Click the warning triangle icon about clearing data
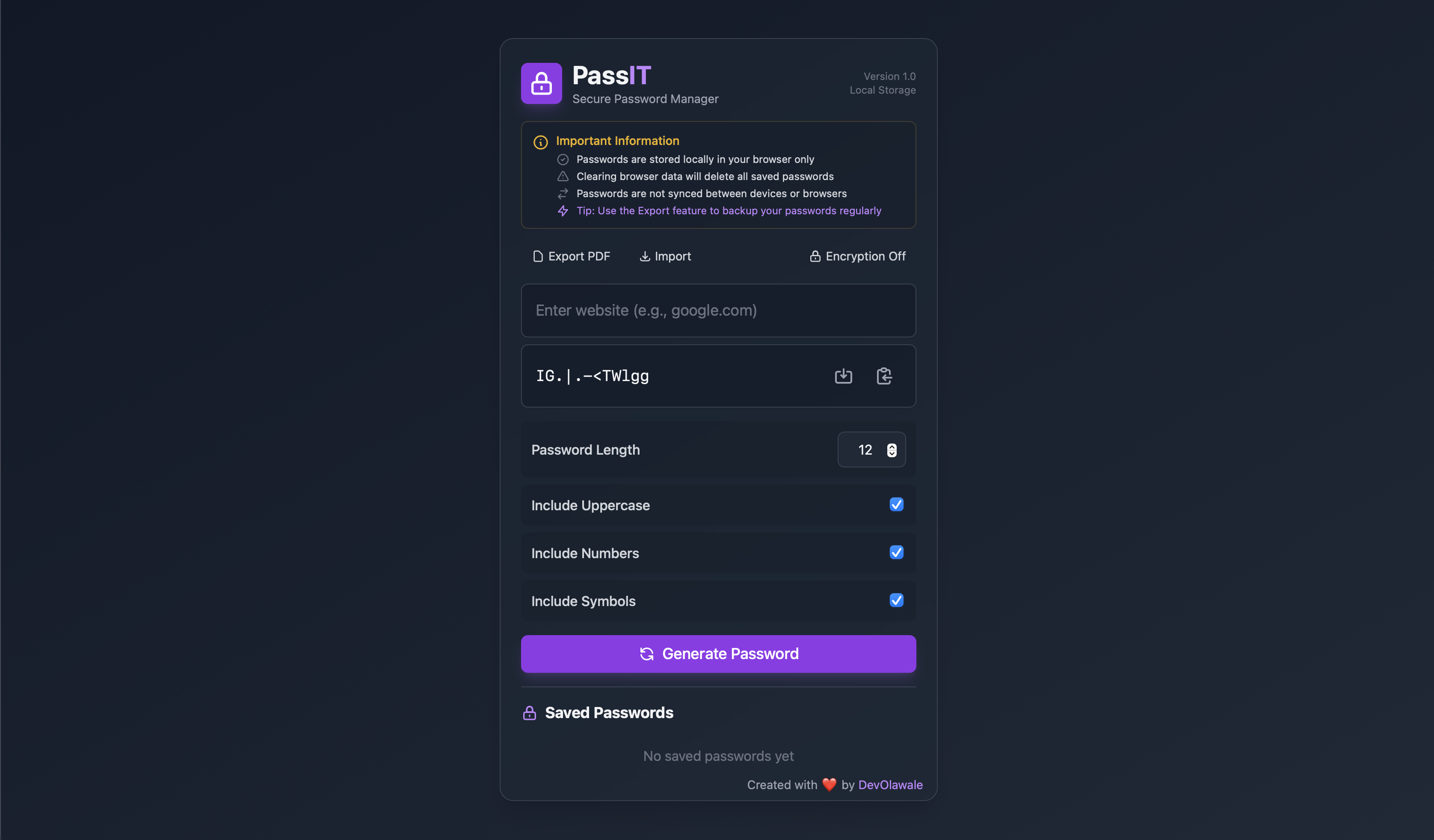 pos(563,176)
